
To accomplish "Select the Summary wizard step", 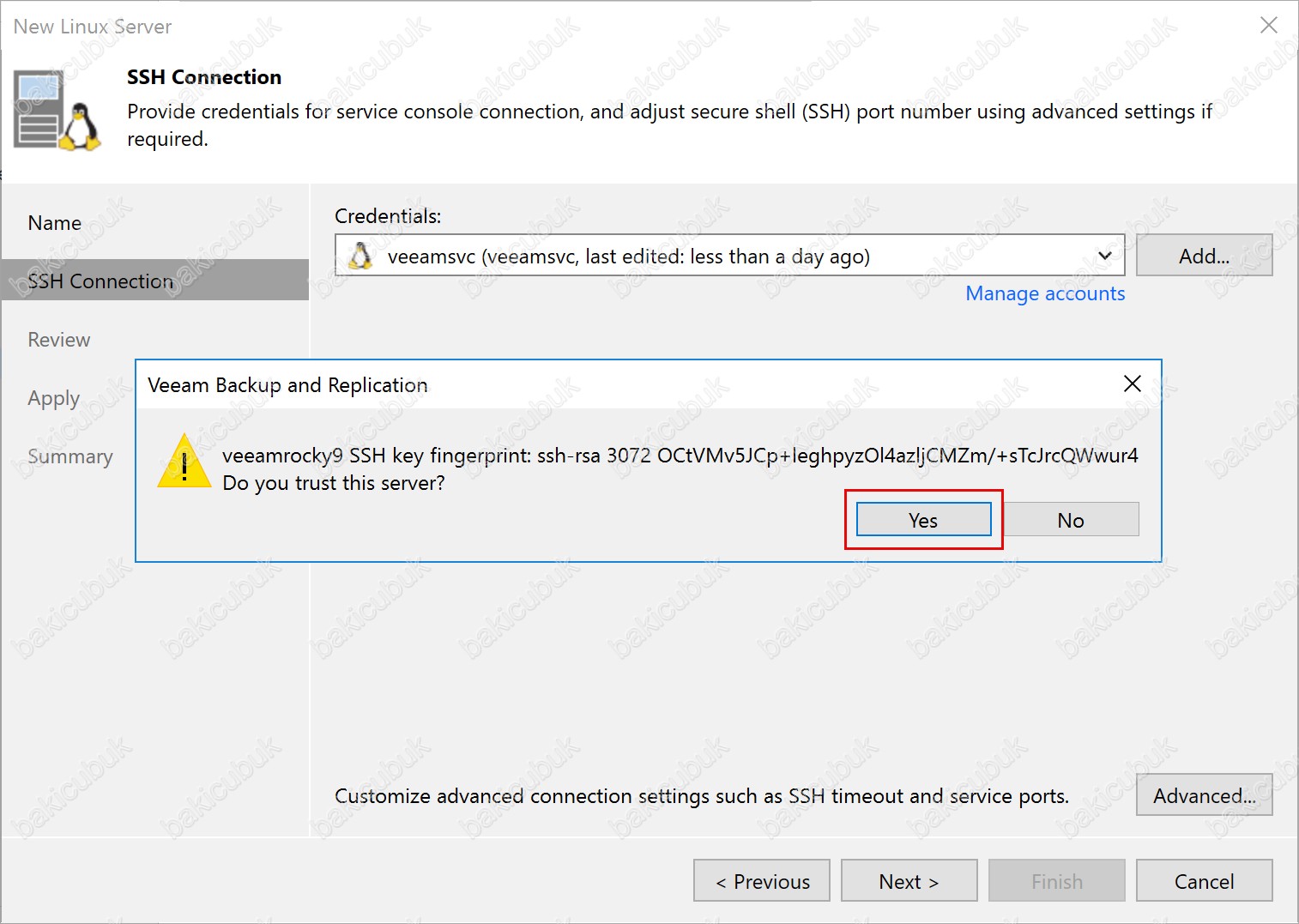I will [70, 456].
